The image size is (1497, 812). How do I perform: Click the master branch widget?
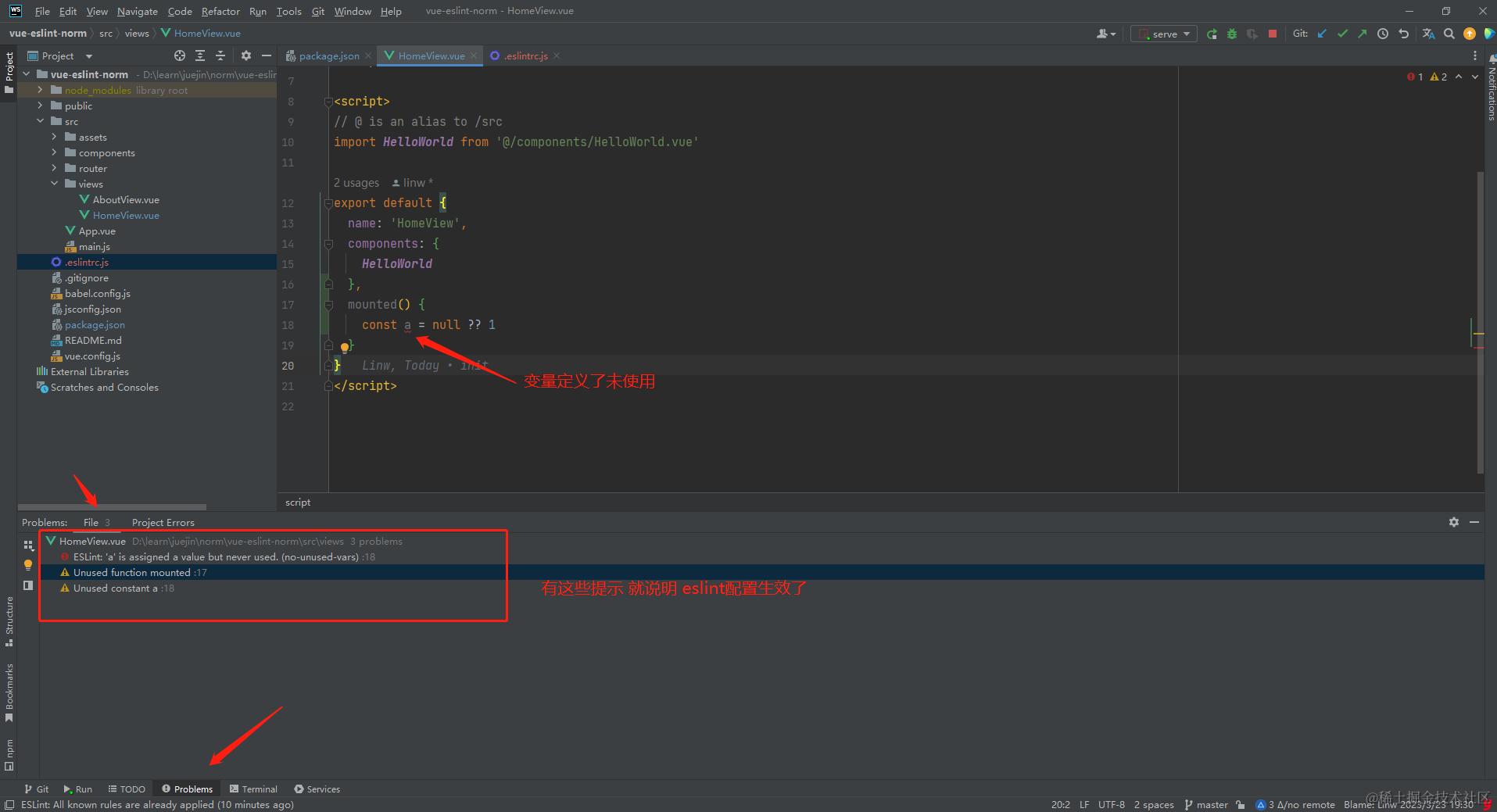(x=1206, y=804)
